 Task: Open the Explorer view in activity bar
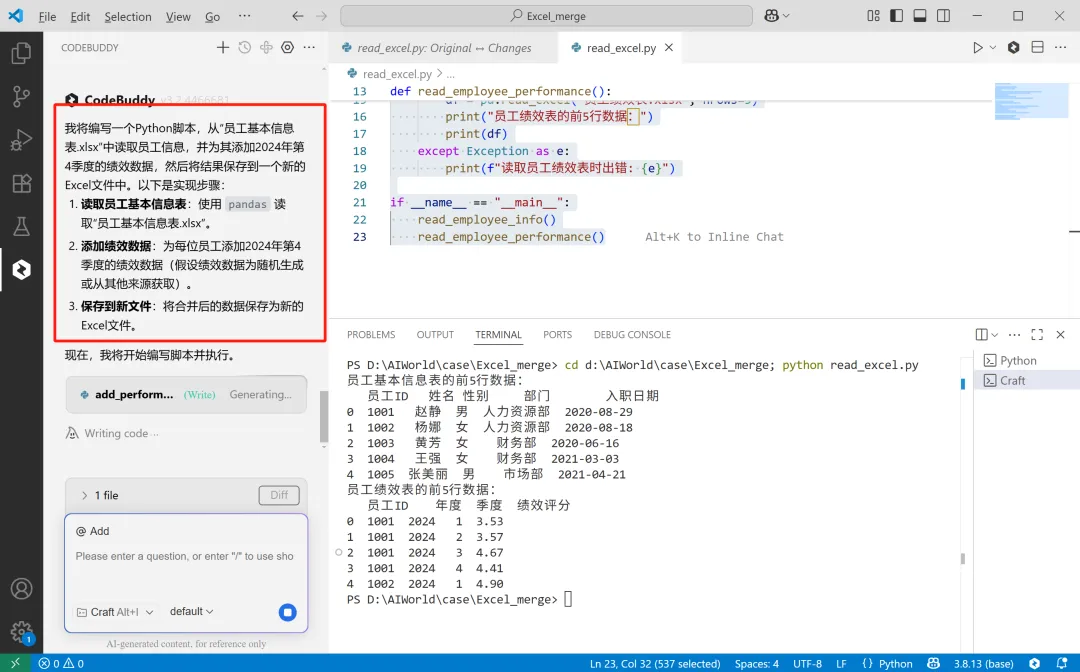pyautogui.click(x=21, y=52)
